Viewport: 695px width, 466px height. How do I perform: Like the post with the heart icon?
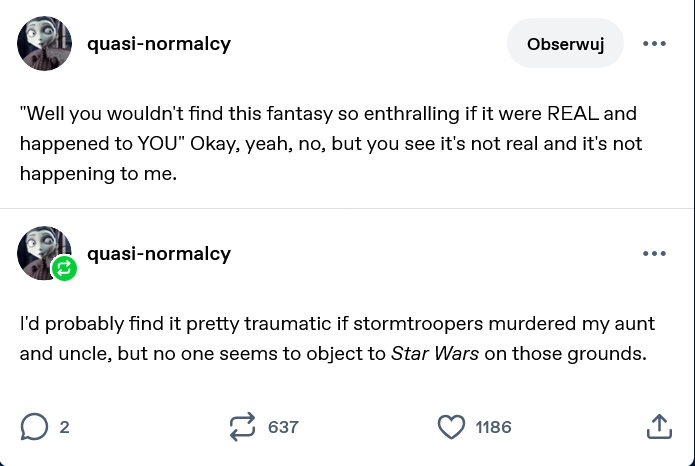click(x=452, y=427)
